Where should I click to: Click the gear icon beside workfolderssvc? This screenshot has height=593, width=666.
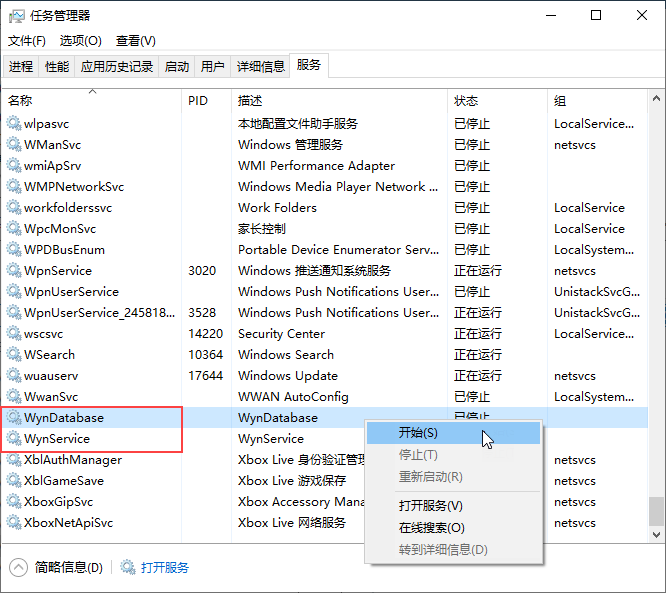[x=14, y=207]
